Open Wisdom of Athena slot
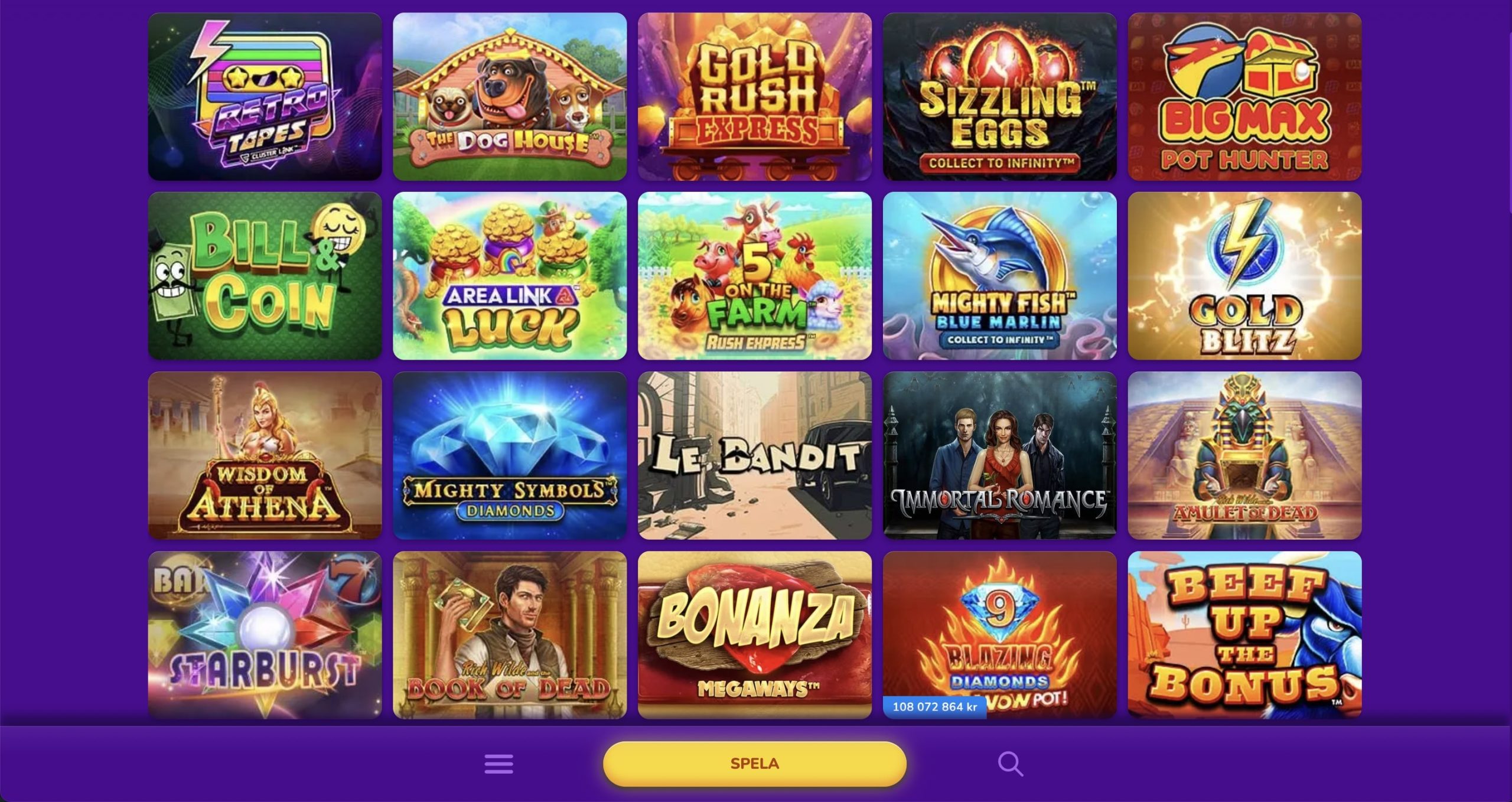 click(x=265, y=455)
